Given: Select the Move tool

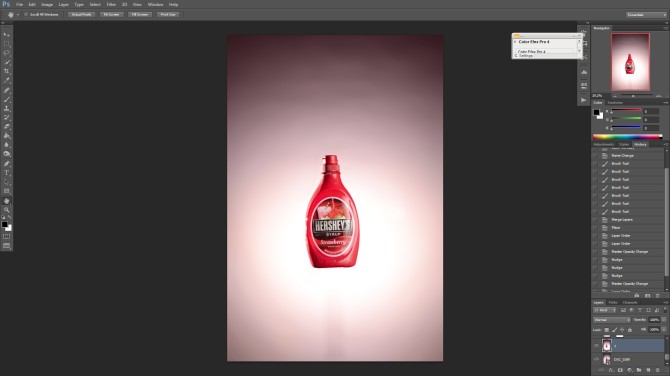Looking at the screenshot, I should [6, 35].
